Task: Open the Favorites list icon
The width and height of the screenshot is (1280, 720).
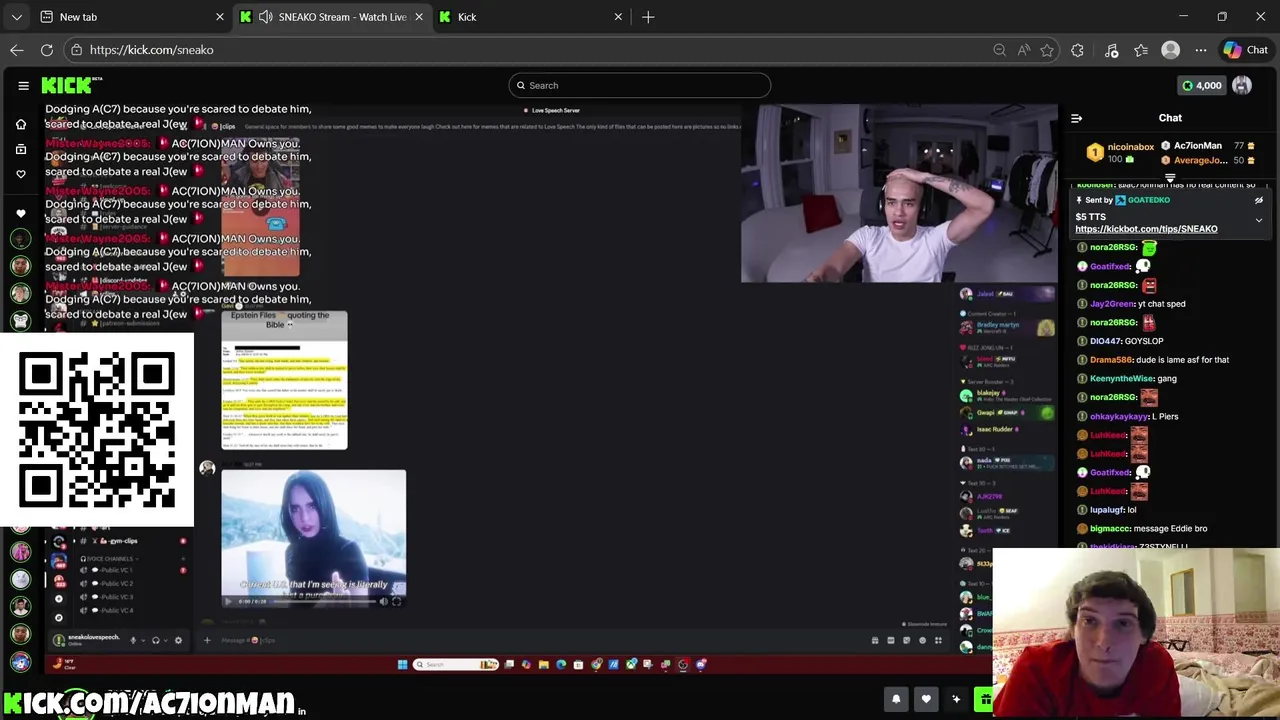Action: [x=1141, y=50]
